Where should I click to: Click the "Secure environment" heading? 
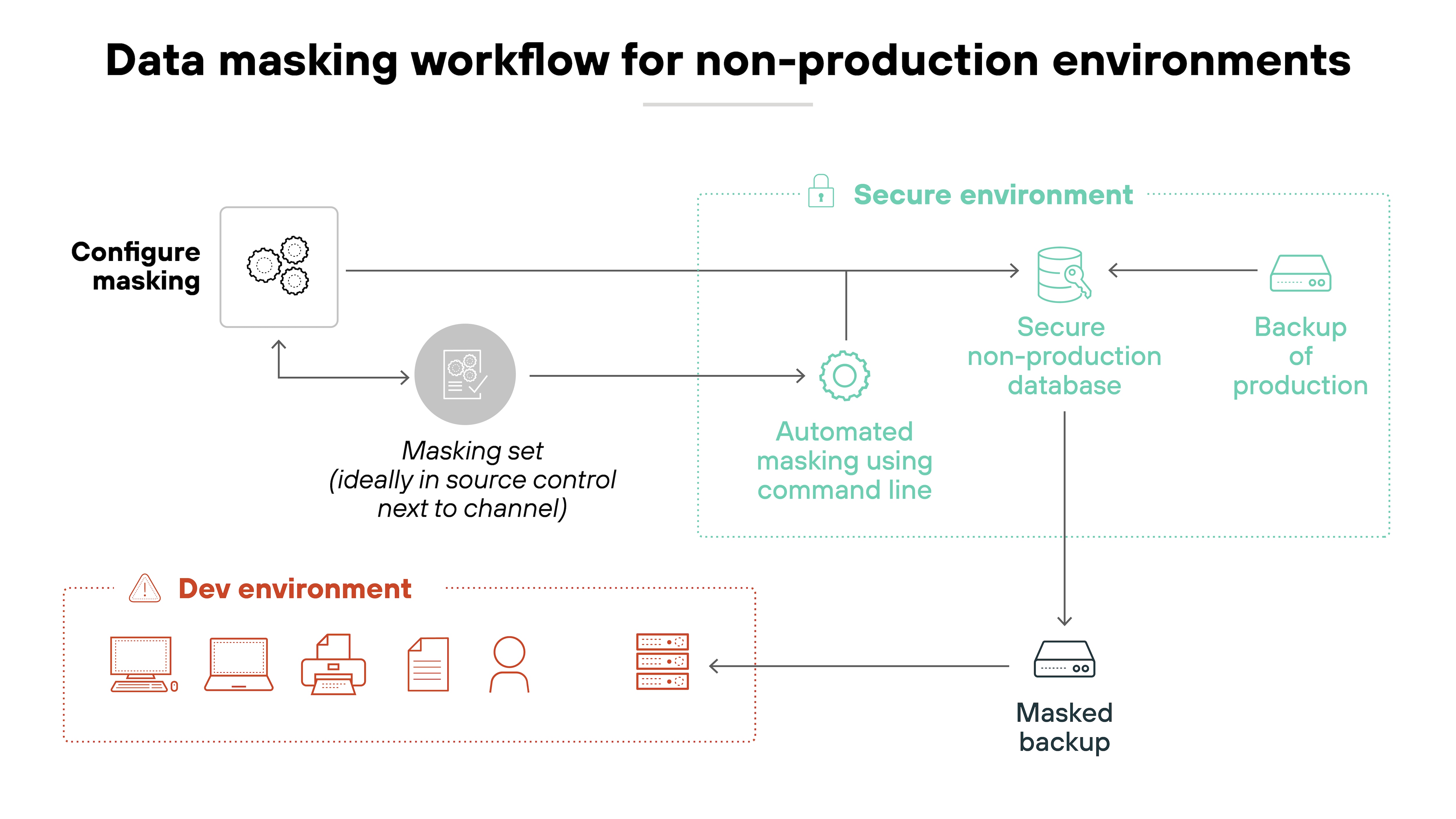tap(993, 195)
